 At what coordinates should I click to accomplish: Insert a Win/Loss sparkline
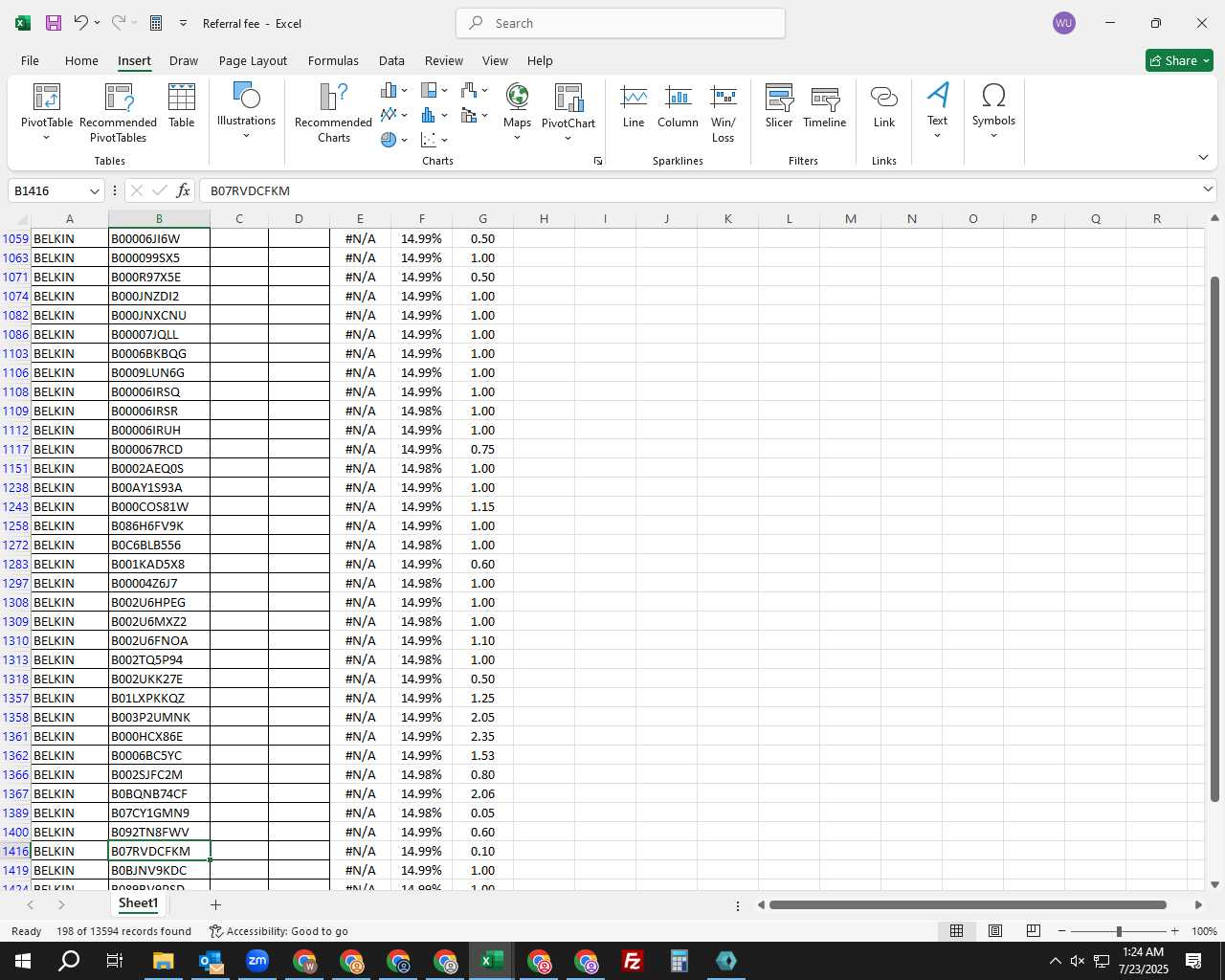coord(724,113)
